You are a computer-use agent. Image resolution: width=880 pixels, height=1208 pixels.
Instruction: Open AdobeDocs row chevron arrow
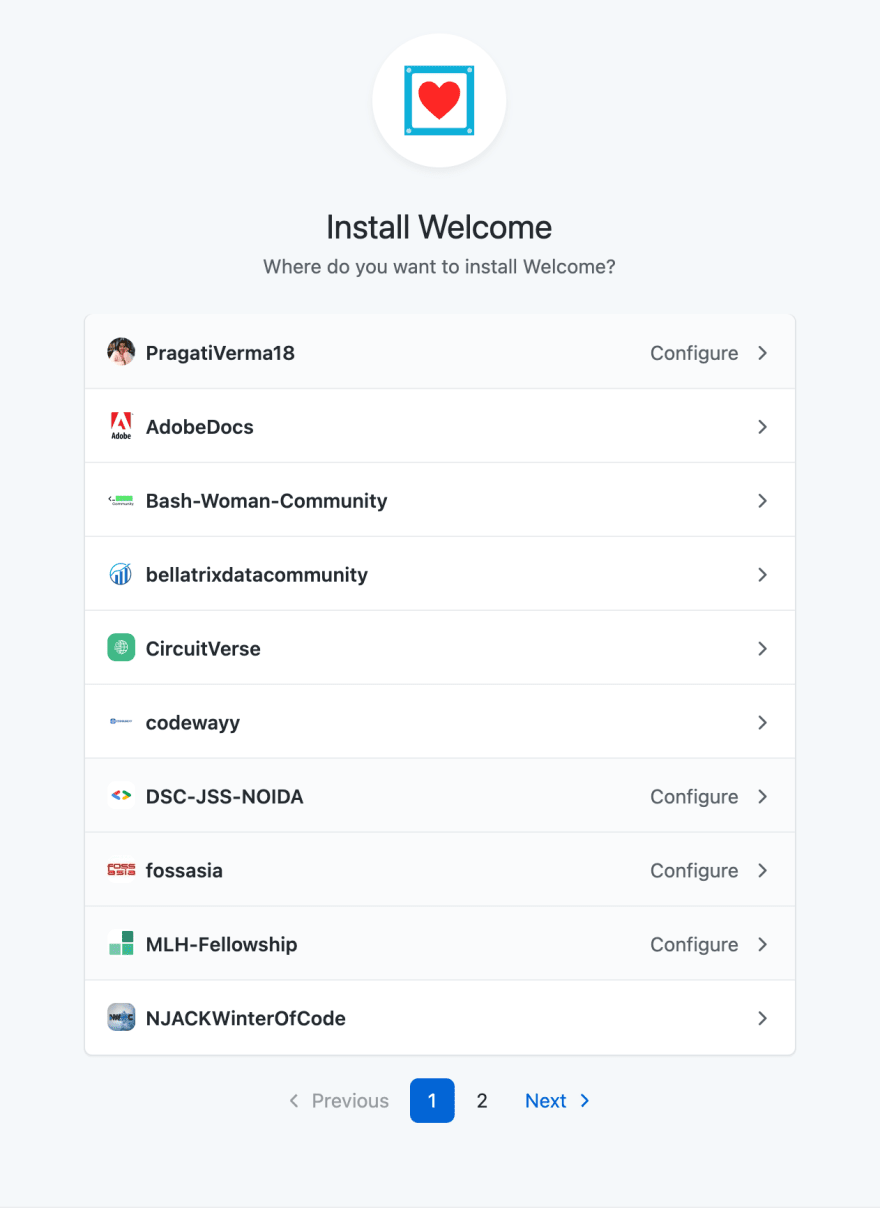763,427
